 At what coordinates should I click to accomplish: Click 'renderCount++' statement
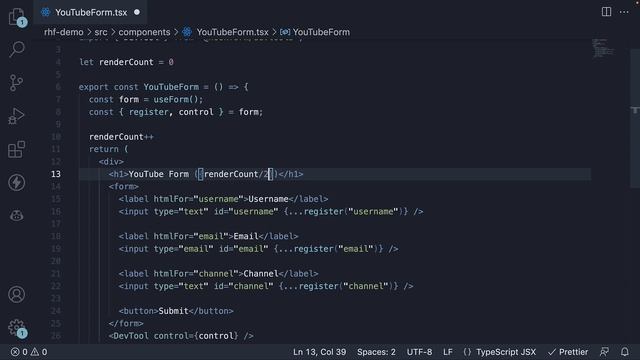(x=121, y=137)
